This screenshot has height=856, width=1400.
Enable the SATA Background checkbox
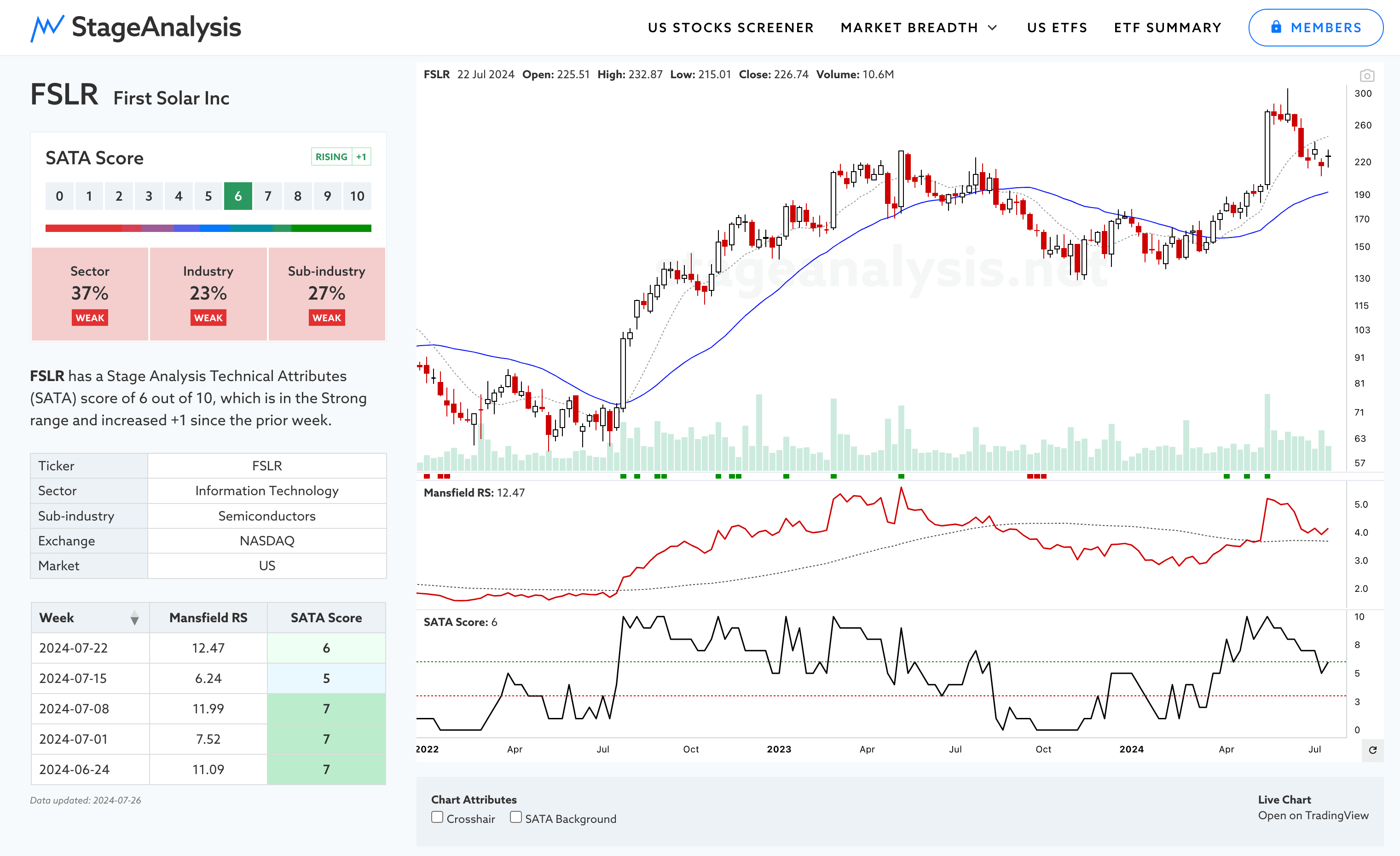pyautogui.click(x=515, y=817)
